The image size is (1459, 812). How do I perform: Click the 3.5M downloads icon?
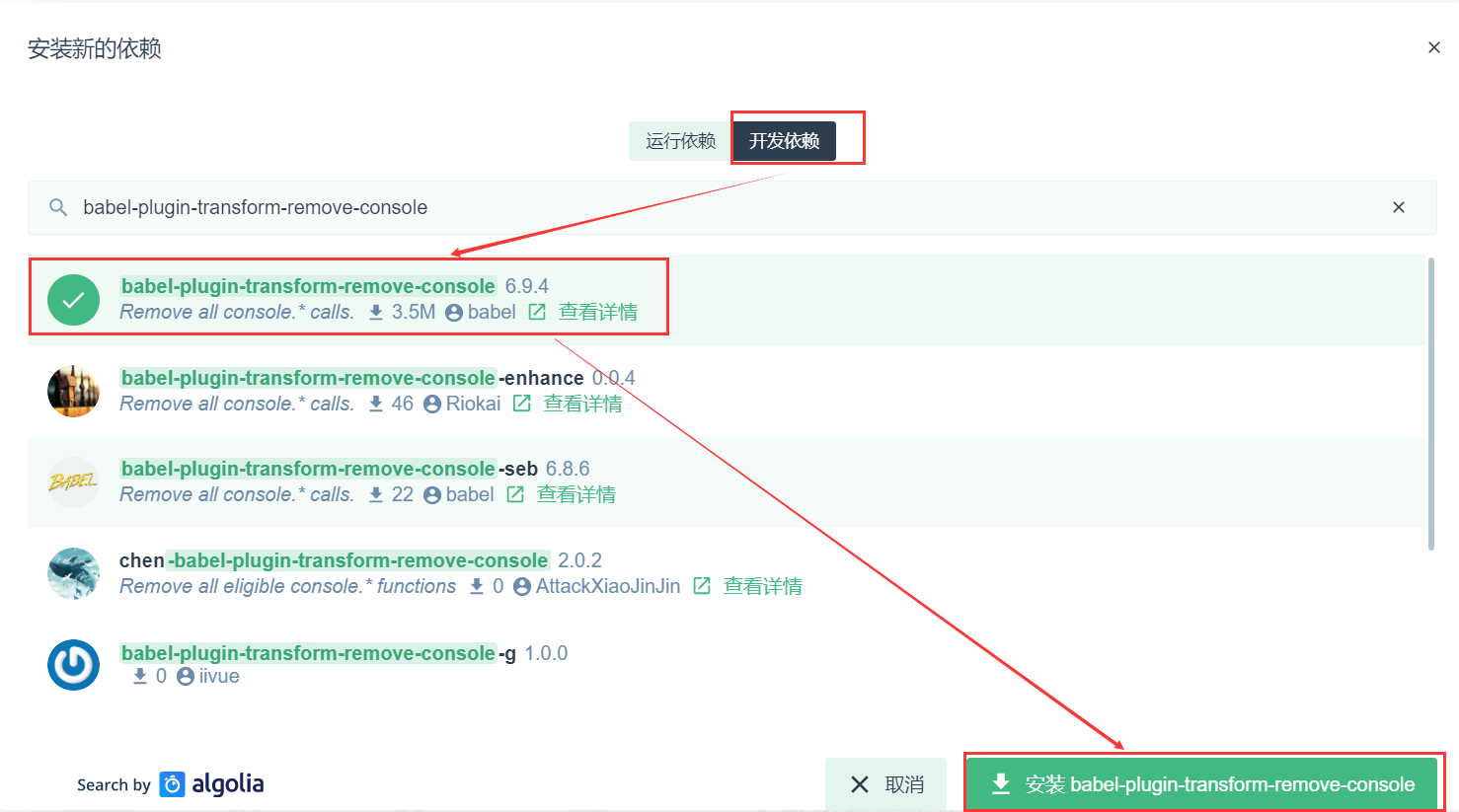click(x=375, y=312)
